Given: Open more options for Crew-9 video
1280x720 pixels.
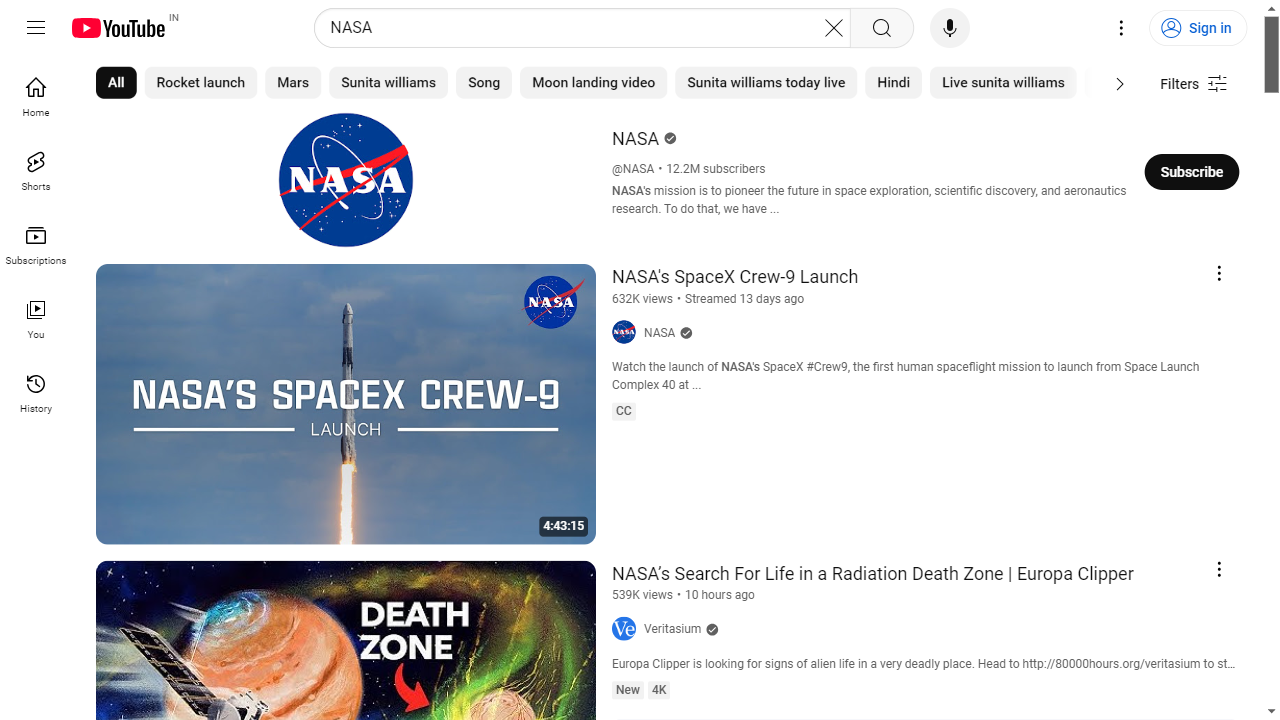Looking at the screenshot, I should 1218,274.
